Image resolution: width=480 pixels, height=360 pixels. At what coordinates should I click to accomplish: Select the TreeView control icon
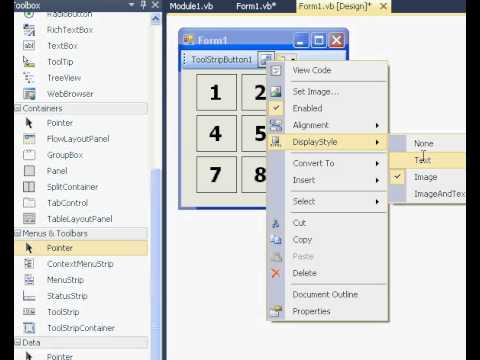pos(29,78)
